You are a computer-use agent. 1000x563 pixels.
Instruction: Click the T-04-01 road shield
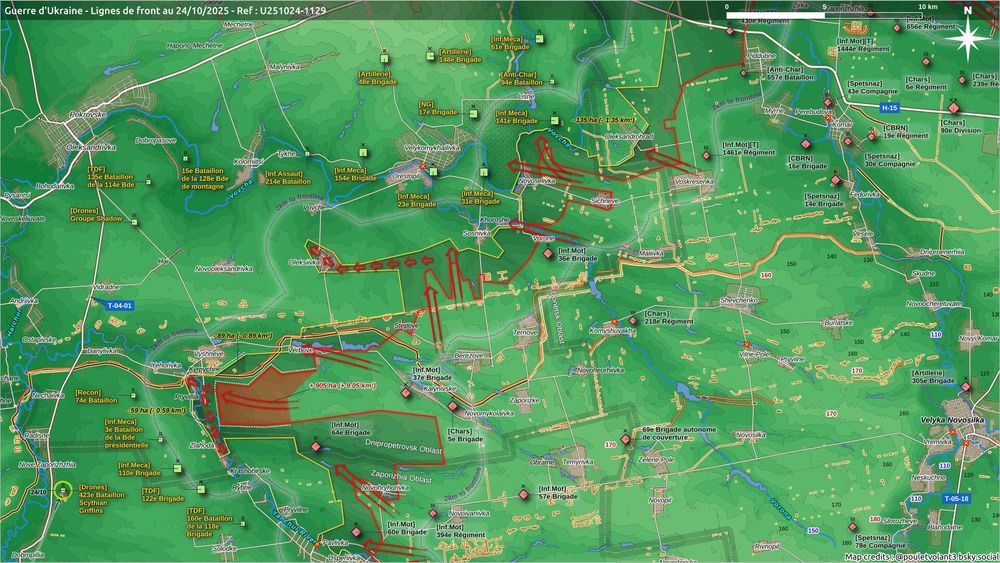pos(119,305)
